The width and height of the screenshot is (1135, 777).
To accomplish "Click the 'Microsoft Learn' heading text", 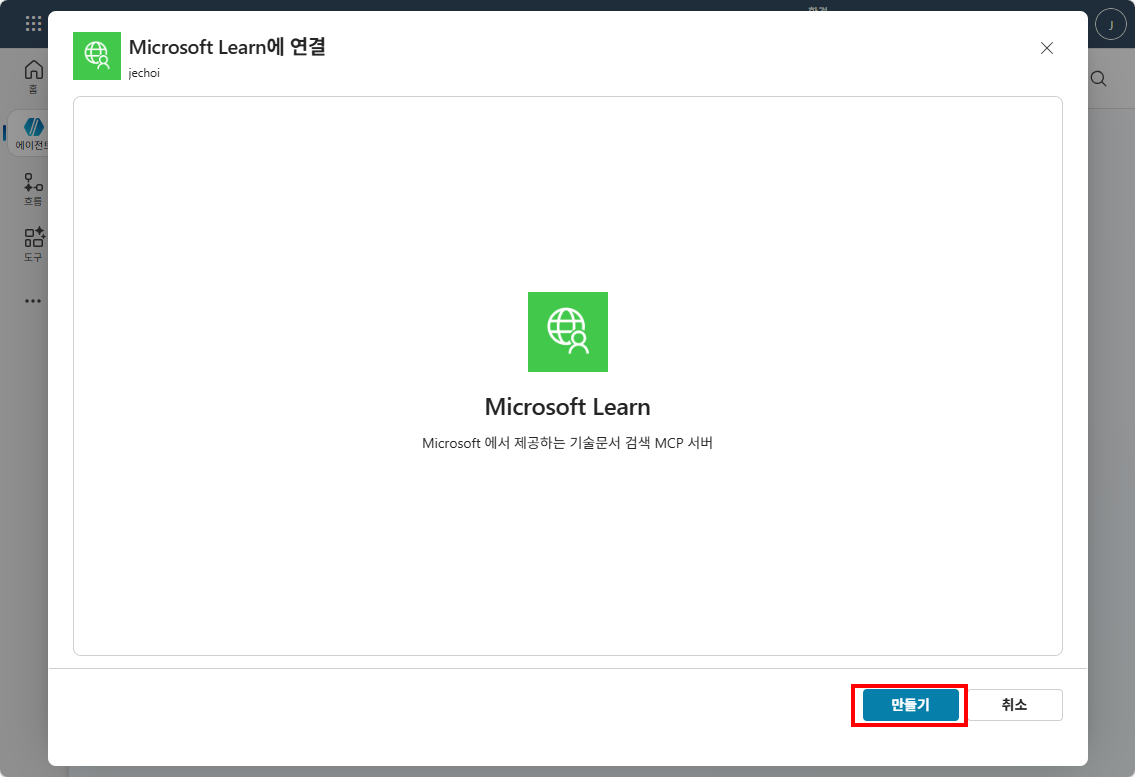I will point(568,407).
